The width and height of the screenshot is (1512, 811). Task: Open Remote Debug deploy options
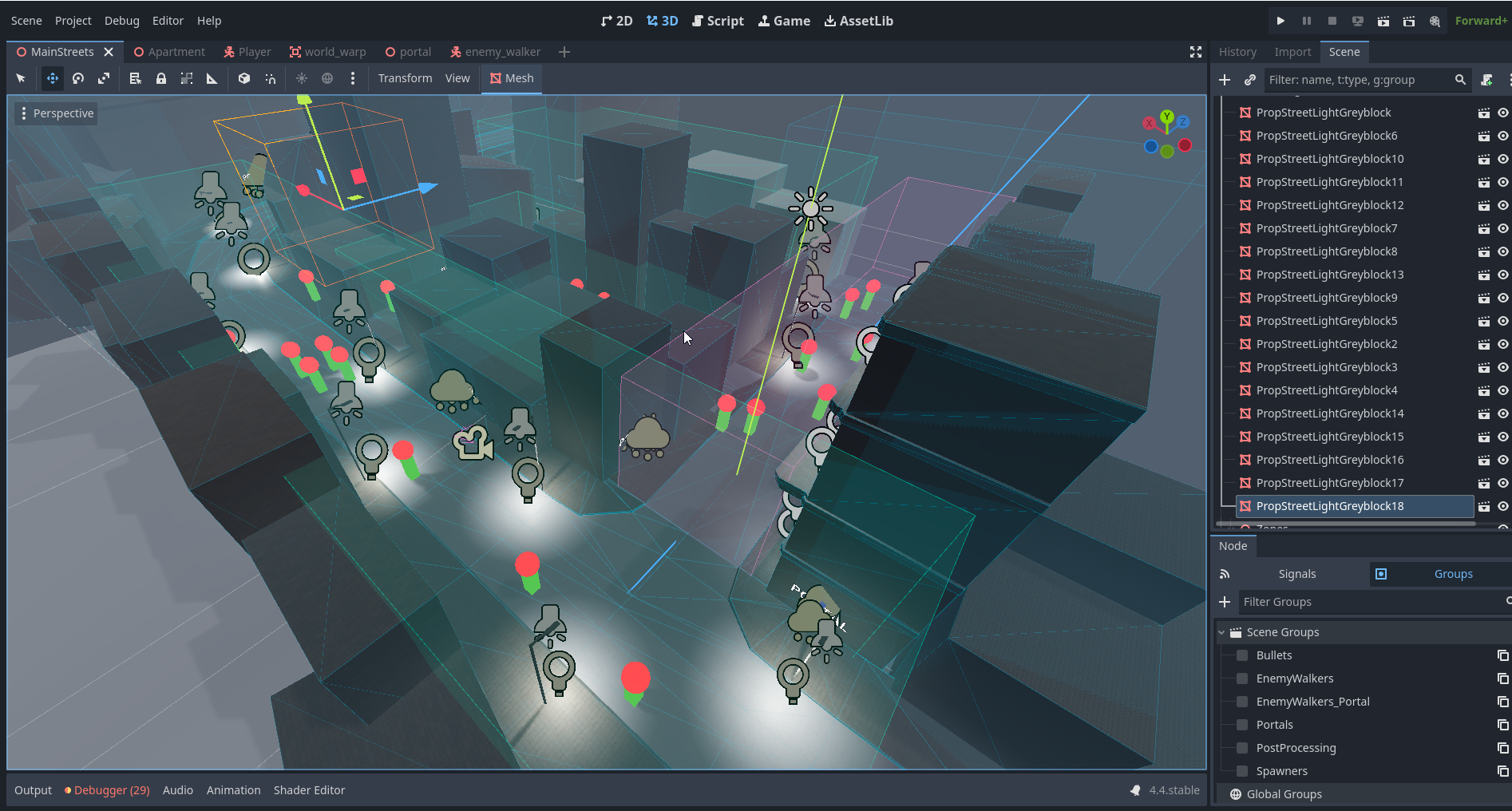click(x=1358, y=21)
